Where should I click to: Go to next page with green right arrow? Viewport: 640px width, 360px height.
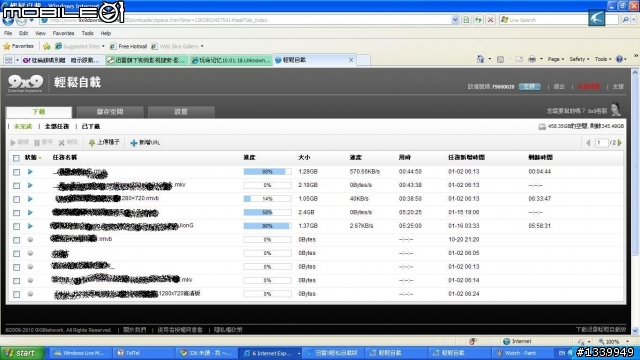tap(620, 142)
